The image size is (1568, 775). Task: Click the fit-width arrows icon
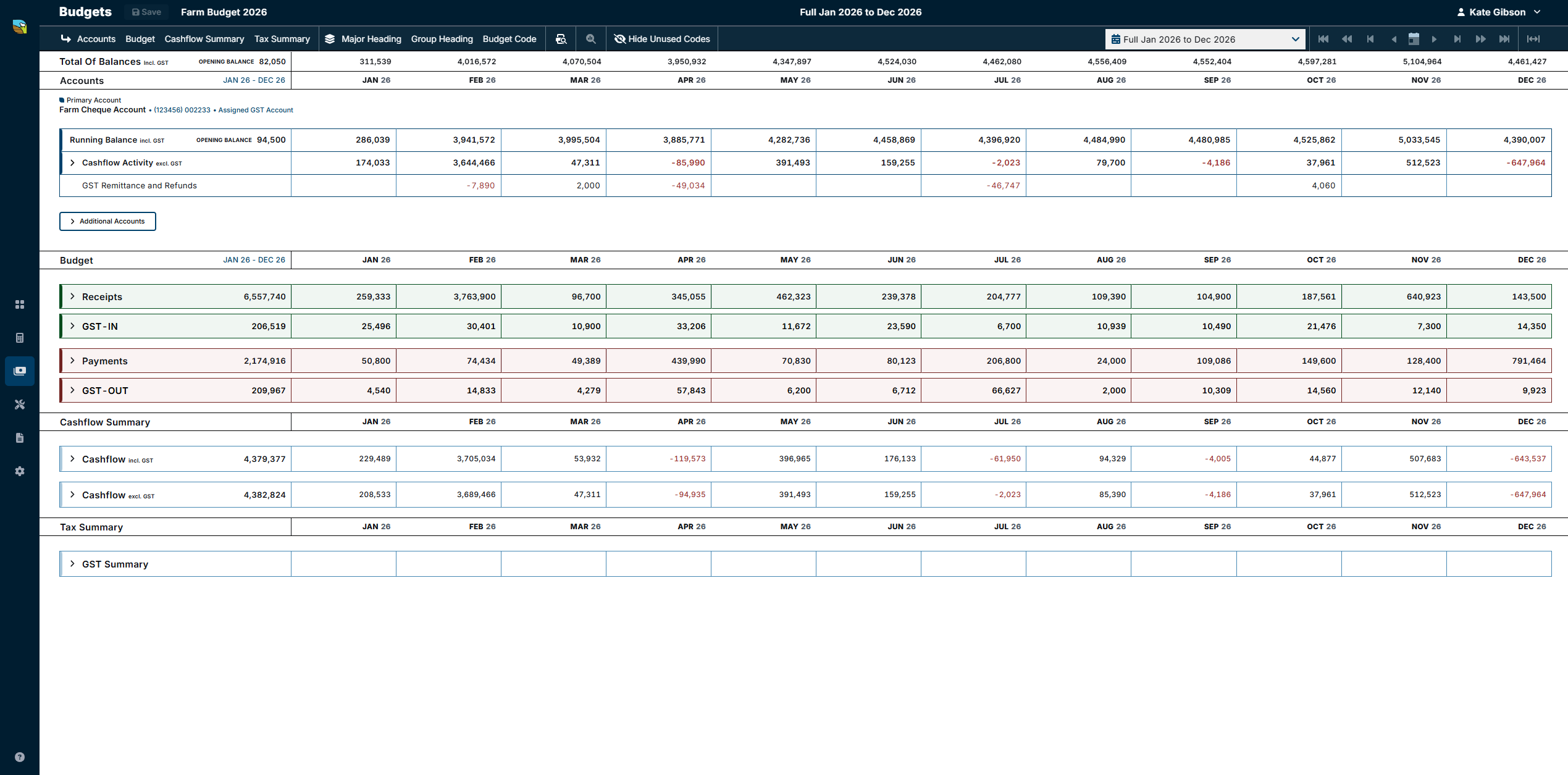(1533, 39)
